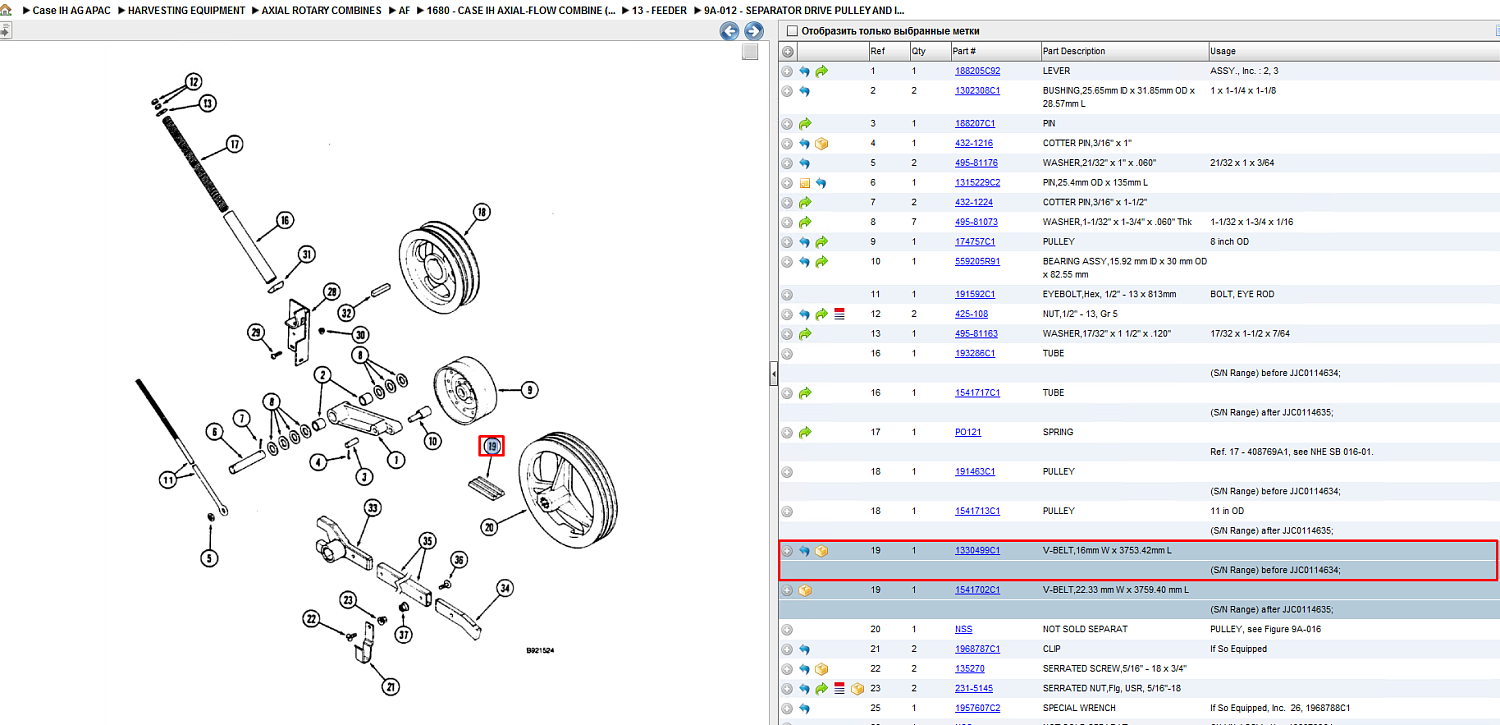Open part number link 495-81073
1500x725 pixels.
coord(976,222)
